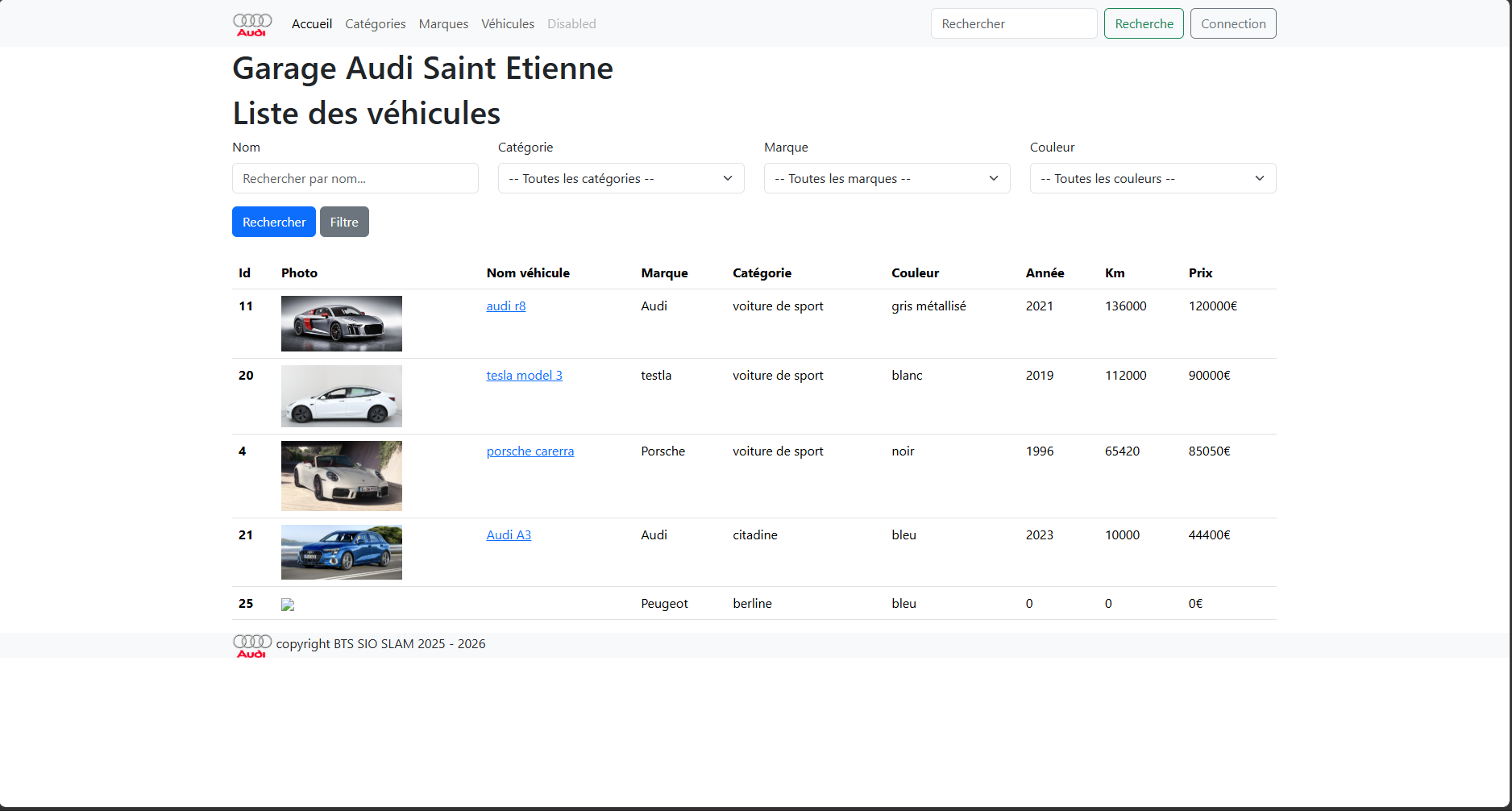Viewport: 1512px width, 811px height.
Task: Click the noir color cell
Action: coord(903,451)
